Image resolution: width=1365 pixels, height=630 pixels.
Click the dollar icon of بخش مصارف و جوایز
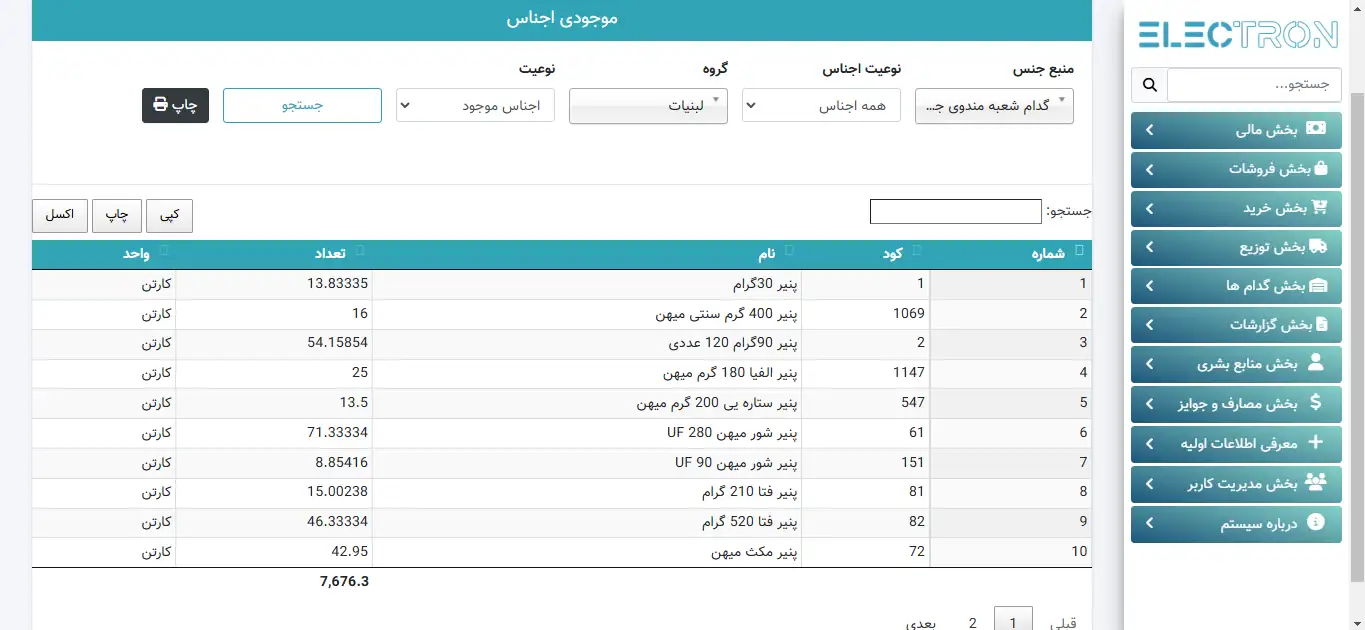(x=1316, y=403)
